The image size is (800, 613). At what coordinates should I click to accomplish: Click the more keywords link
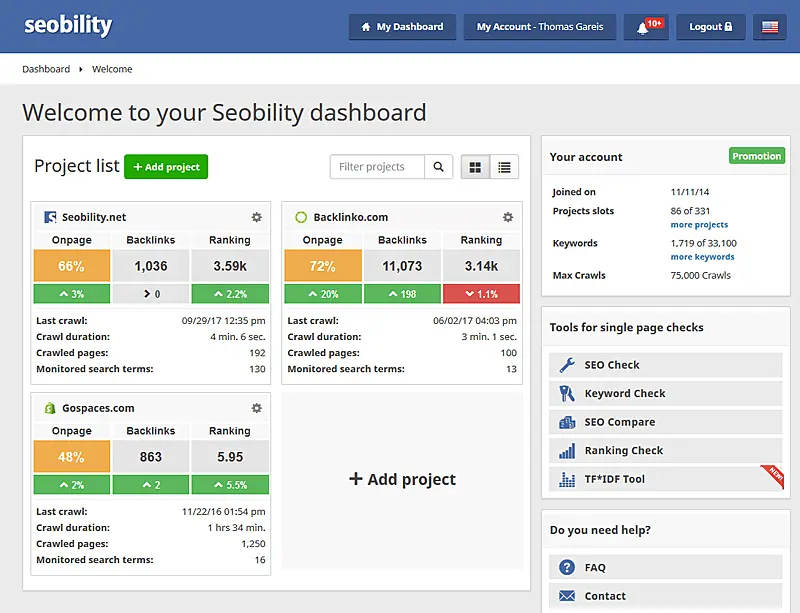(702, 256)
